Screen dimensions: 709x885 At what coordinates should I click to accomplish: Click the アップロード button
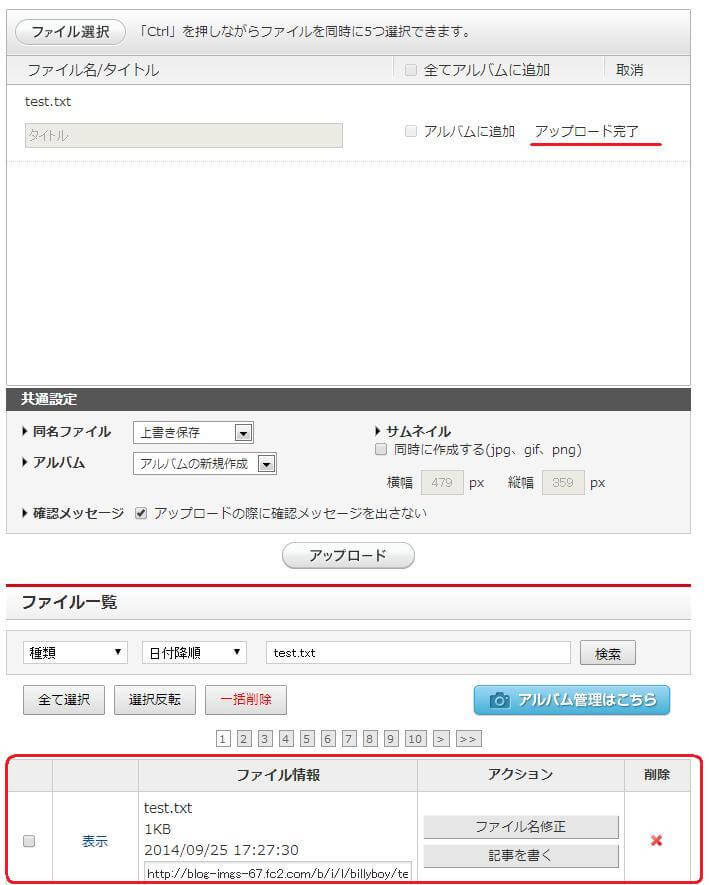pyautogui.click(x=347, y=556)
